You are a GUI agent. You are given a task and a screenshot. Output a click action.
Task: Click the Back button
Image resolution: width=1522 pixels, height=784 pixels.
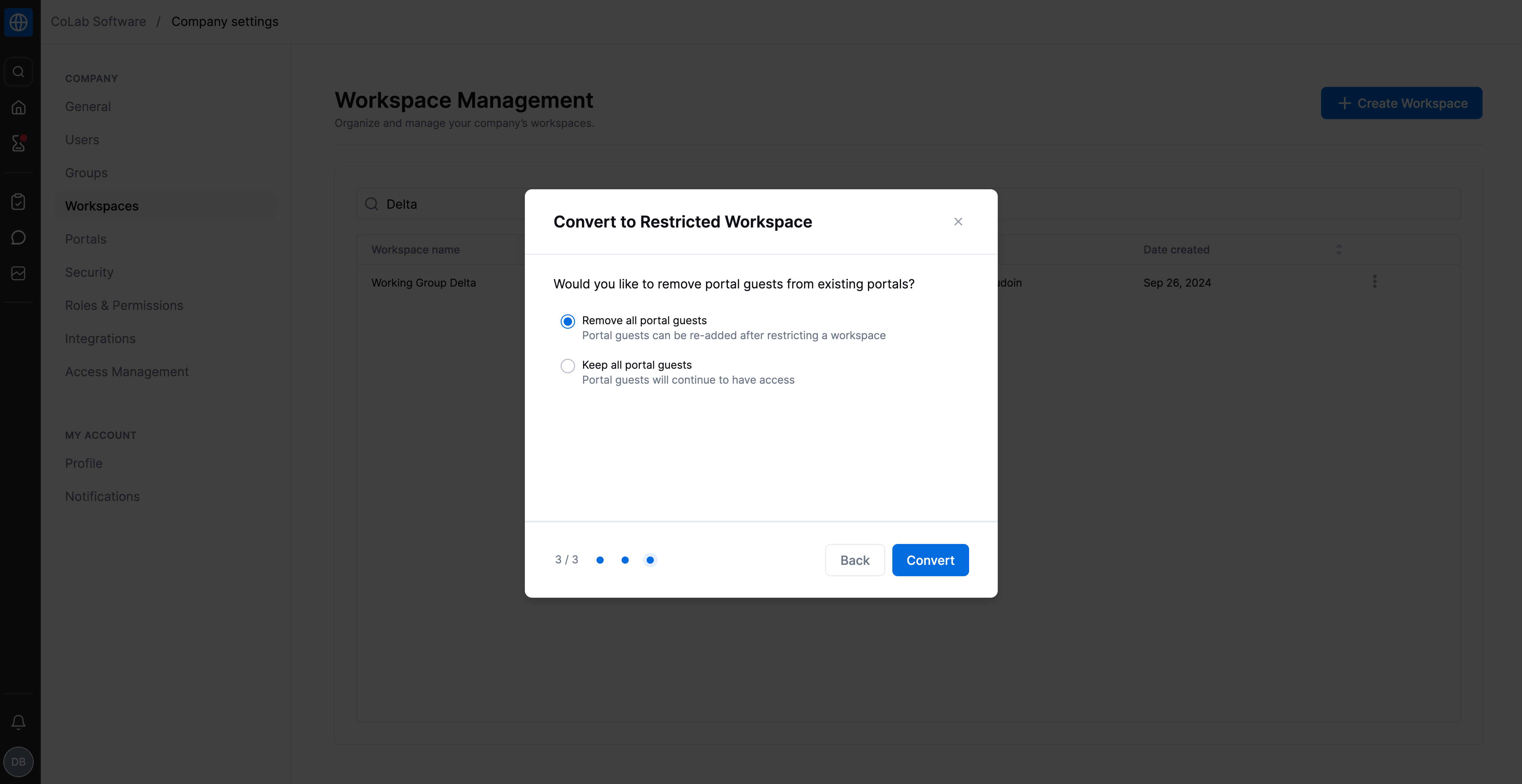pos(855,560)
